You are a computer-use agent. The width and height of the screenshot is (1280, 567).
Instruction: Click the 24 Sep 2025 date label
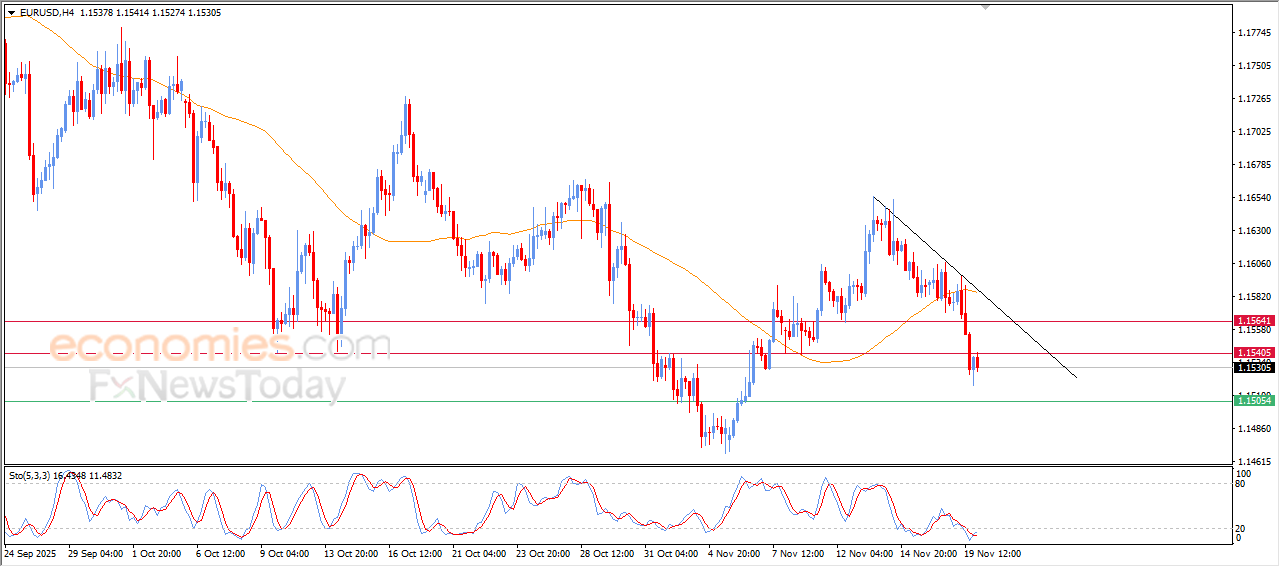click(x=30, y=553)
